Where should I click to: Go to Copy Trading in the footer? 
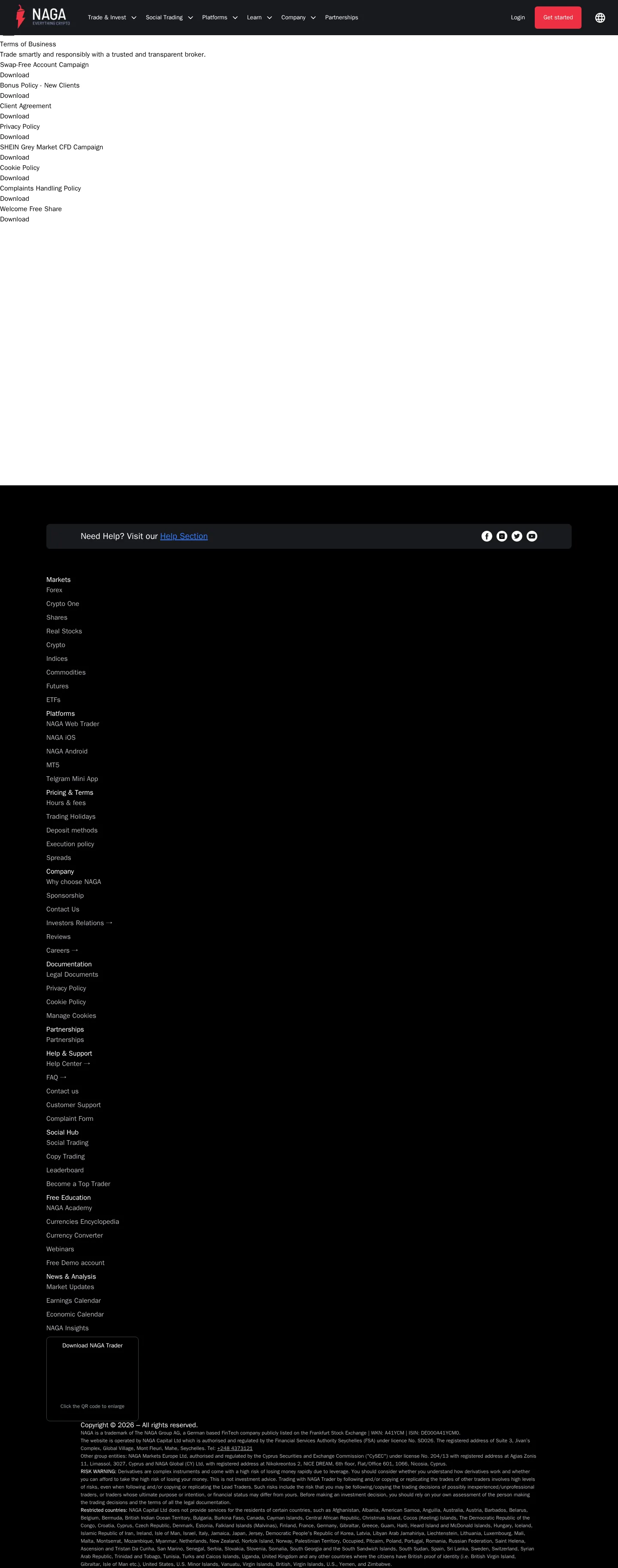coord(65,1156)
